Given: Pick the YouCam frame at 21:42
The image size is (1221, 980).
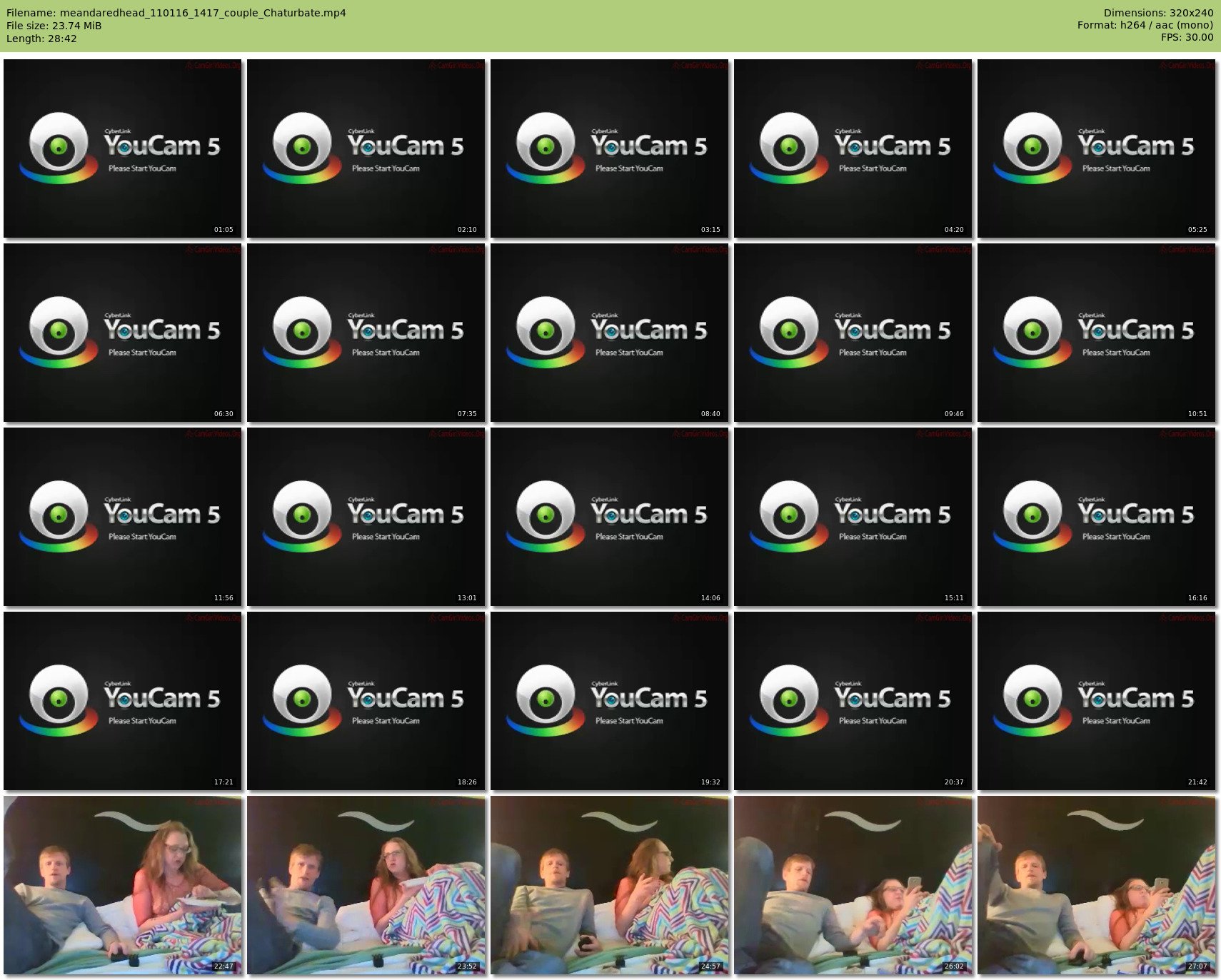Looking at the screenshot, I should (x=1097, y=701).
